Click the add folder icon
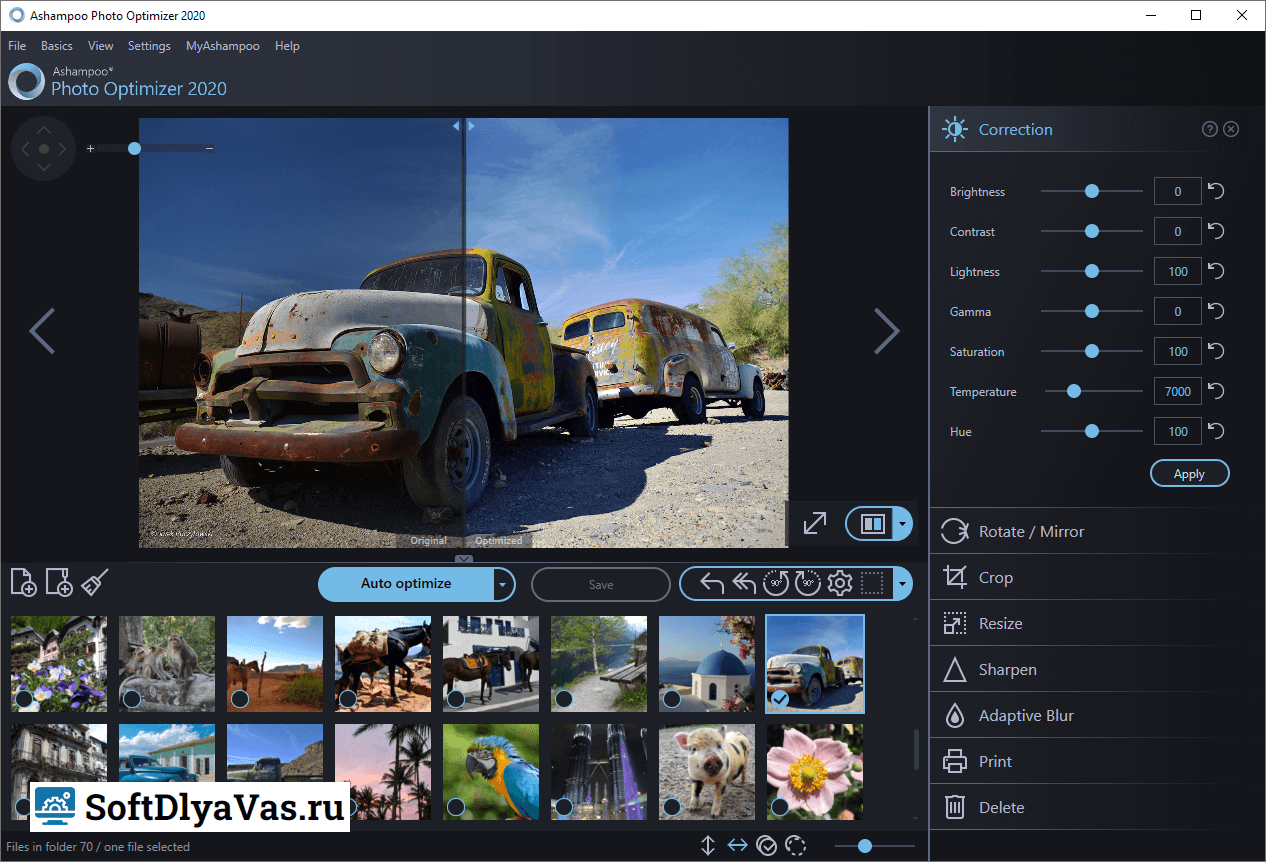The image size is (1266, 862). click(59, 582)
